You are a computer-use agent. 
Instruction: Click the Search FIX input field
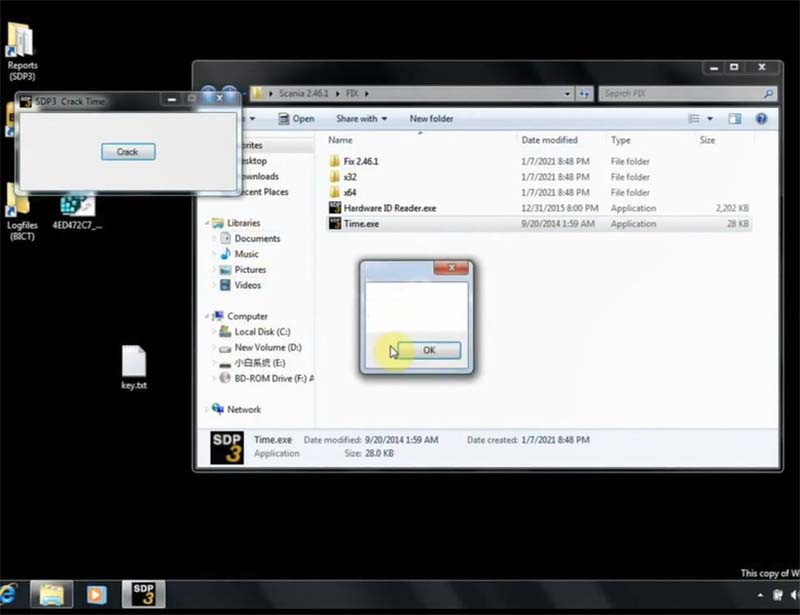687,93
